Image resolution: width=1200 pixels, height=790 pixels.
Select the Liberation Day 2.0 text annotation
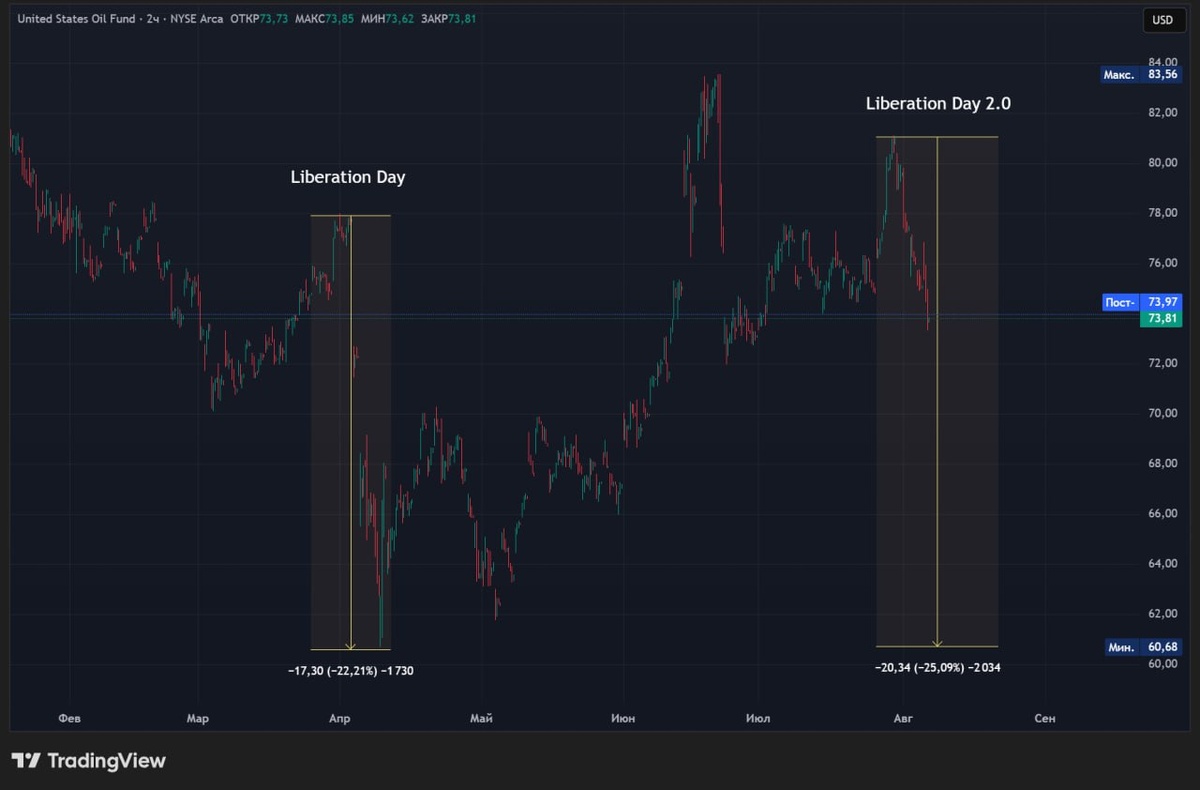point(938,103)
